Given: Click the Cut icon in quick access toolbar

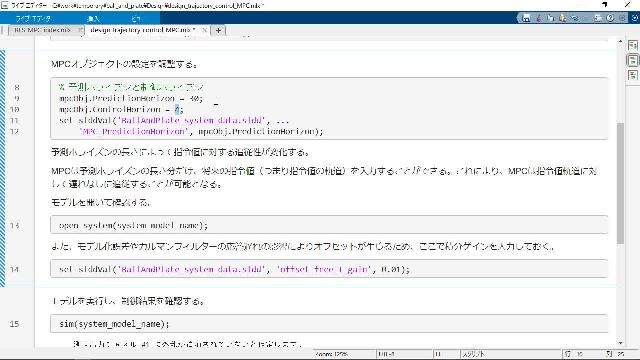Looking at the screenshot, I should (x=539, y=18).
